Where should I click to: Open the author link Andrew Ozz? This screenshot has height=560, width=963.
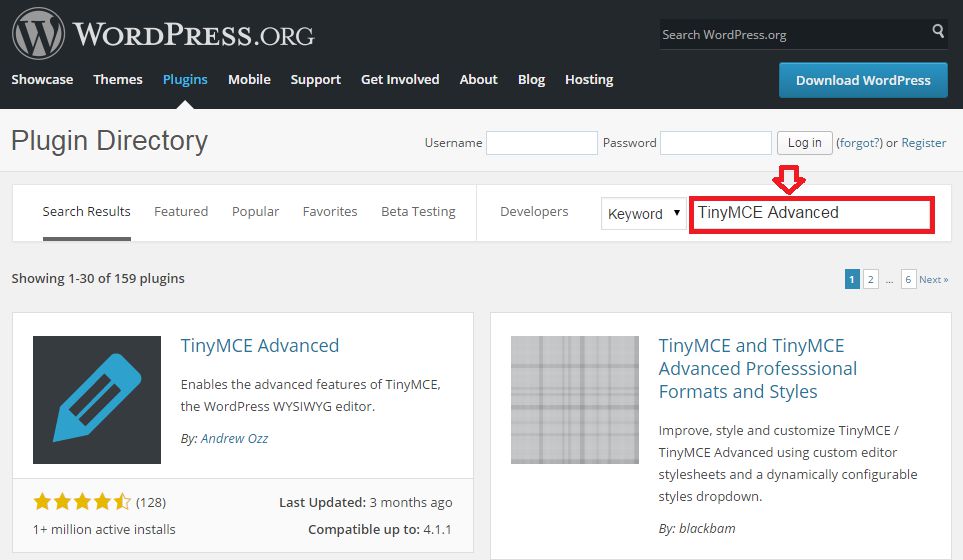coord(235,438)
